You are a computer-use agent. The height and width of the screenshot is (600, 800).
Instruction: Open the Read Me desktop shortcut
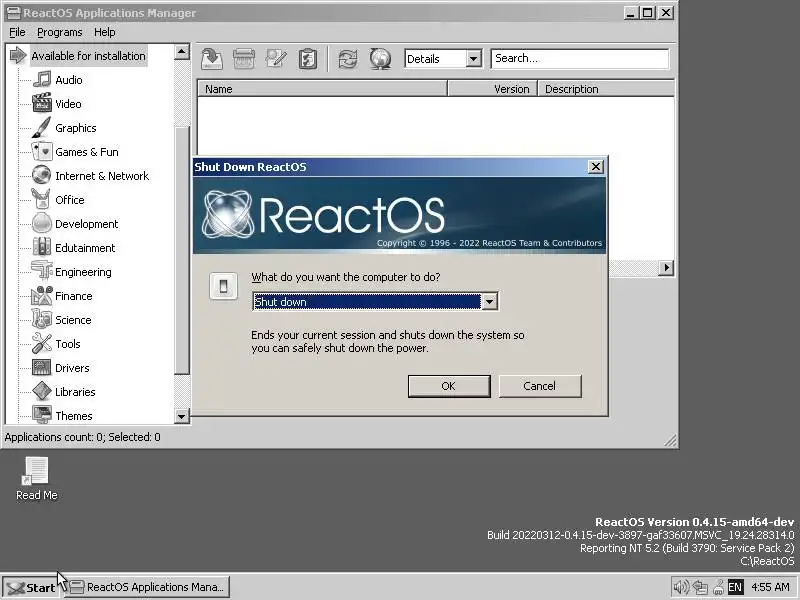tap(36, 478)
